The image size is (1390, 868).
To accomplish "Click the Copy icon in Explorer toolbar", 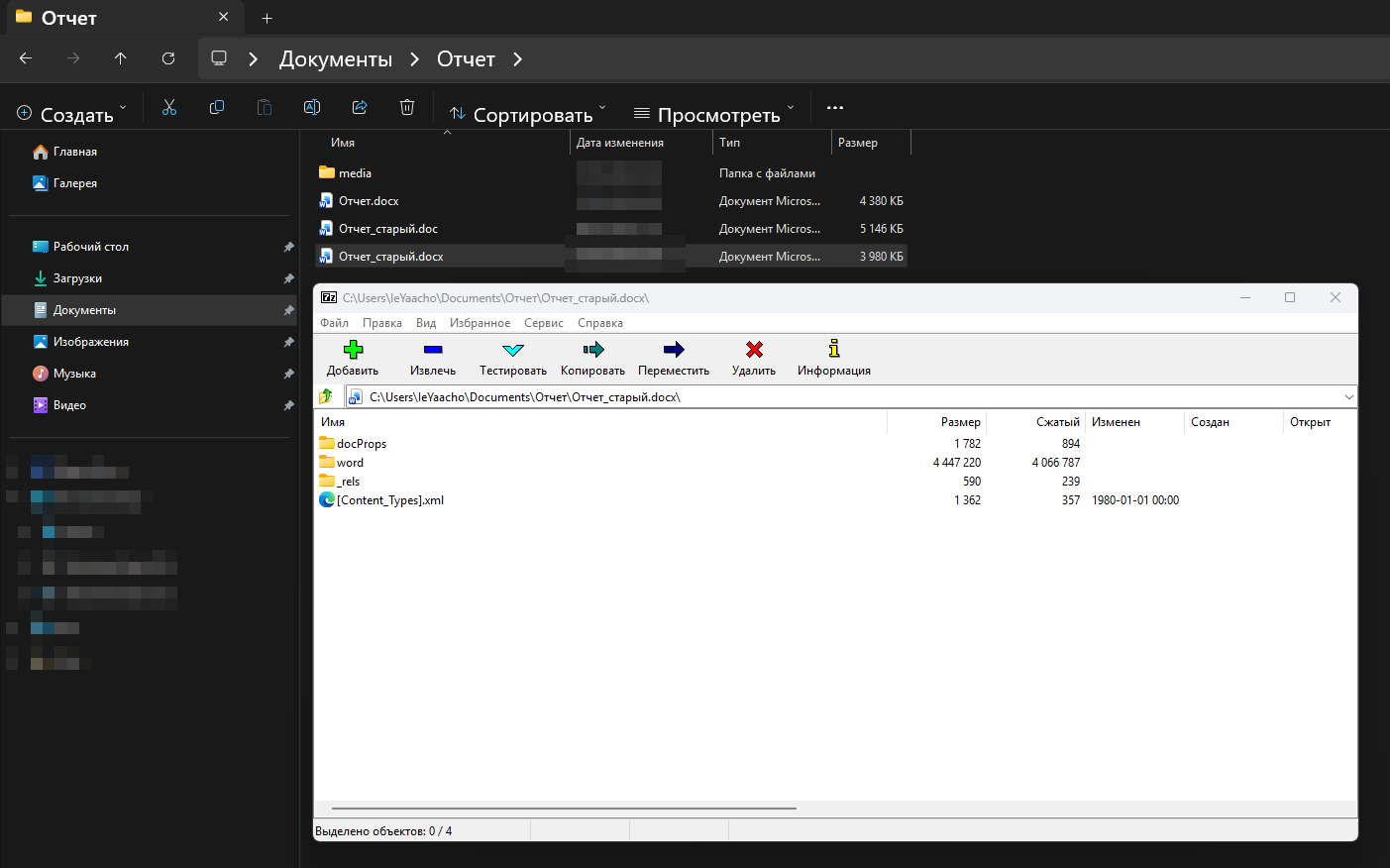I will pyautogui.click(x=217, y=107).
